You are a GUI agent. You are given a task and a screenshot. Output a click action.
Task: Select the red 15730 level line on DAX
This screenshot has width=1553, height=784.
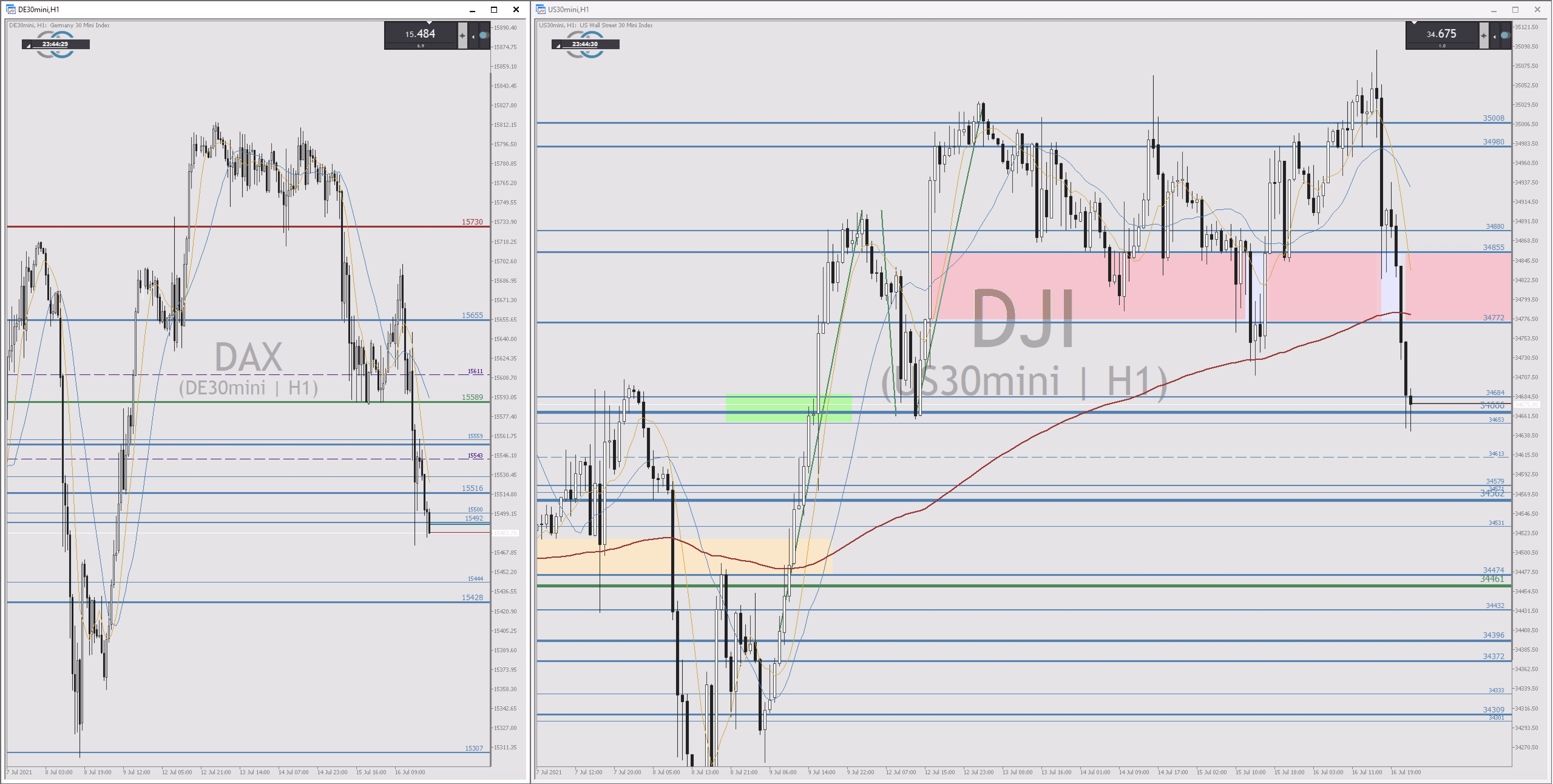click(249, 227)
